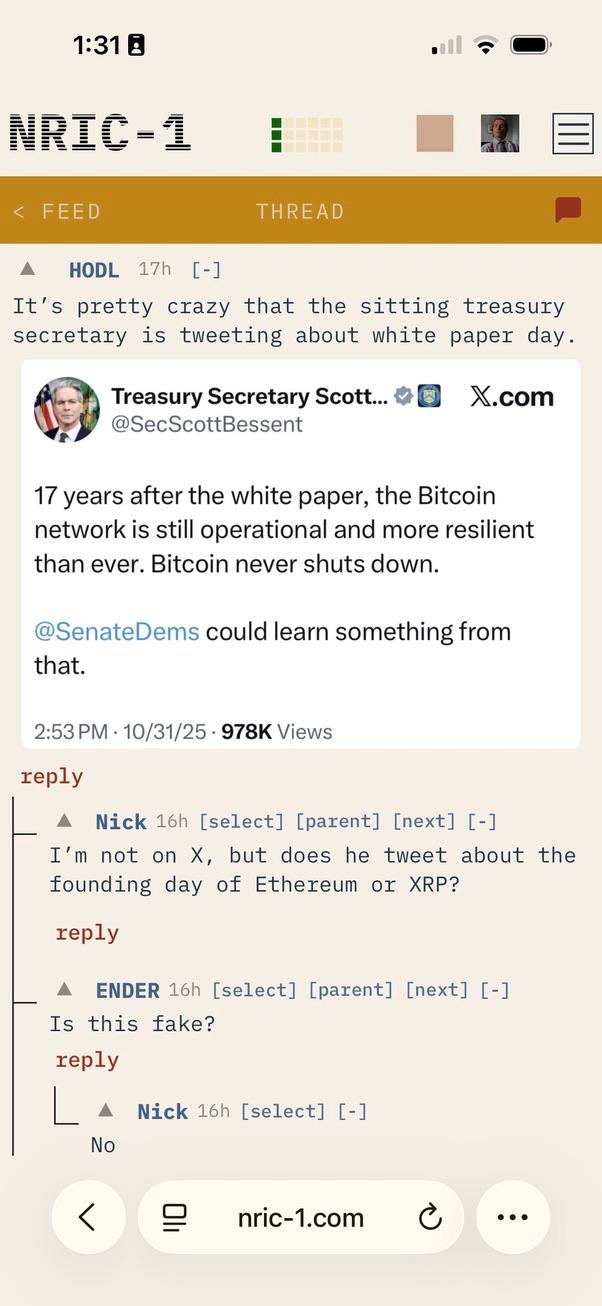Collapse ENDER's comment thread
Viewport: 602px width, 1306px height.
[495, 990]
